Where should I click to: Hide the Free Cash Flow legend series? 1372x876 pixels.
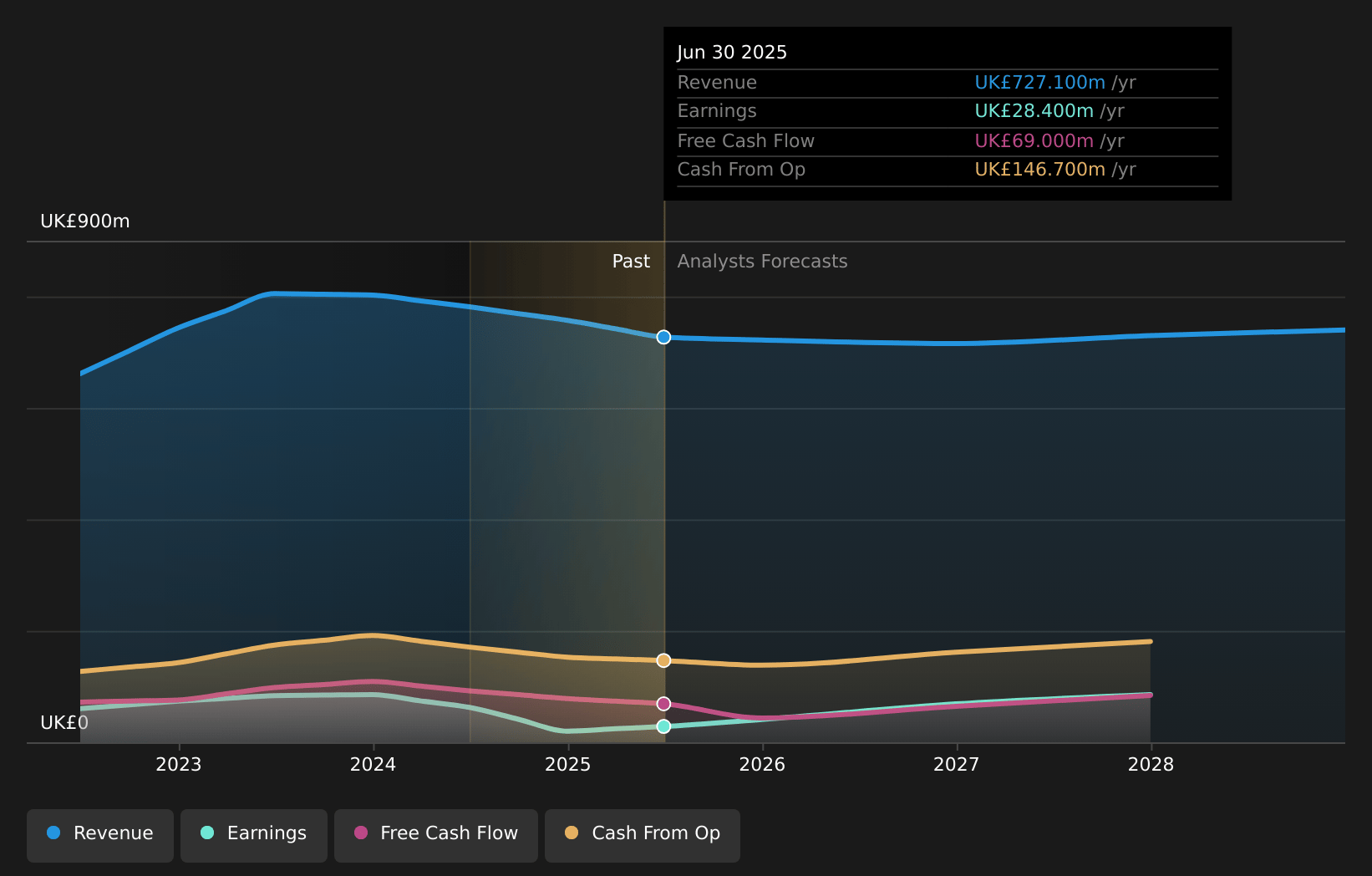click(436, 834)
